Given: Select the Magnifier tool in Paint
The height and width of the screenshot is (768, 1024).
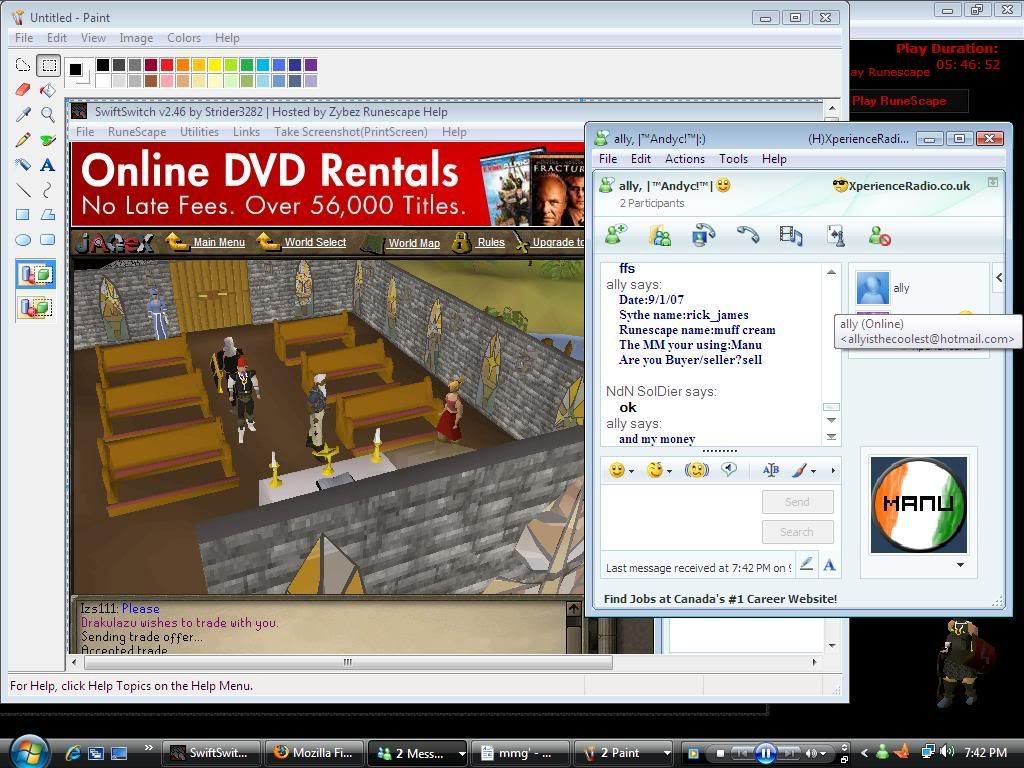Looking at the screenshot, I should tap(48, 115).
